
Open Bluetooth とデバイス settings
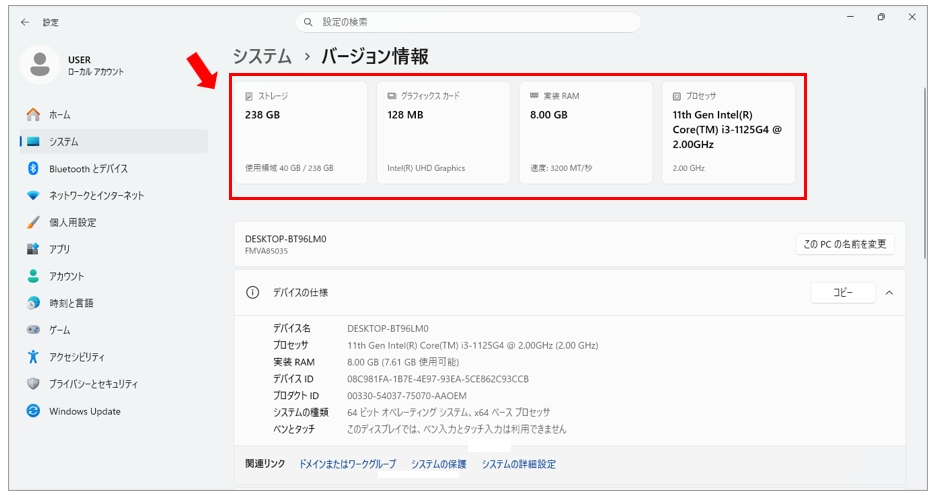click(x=114, y=168)
